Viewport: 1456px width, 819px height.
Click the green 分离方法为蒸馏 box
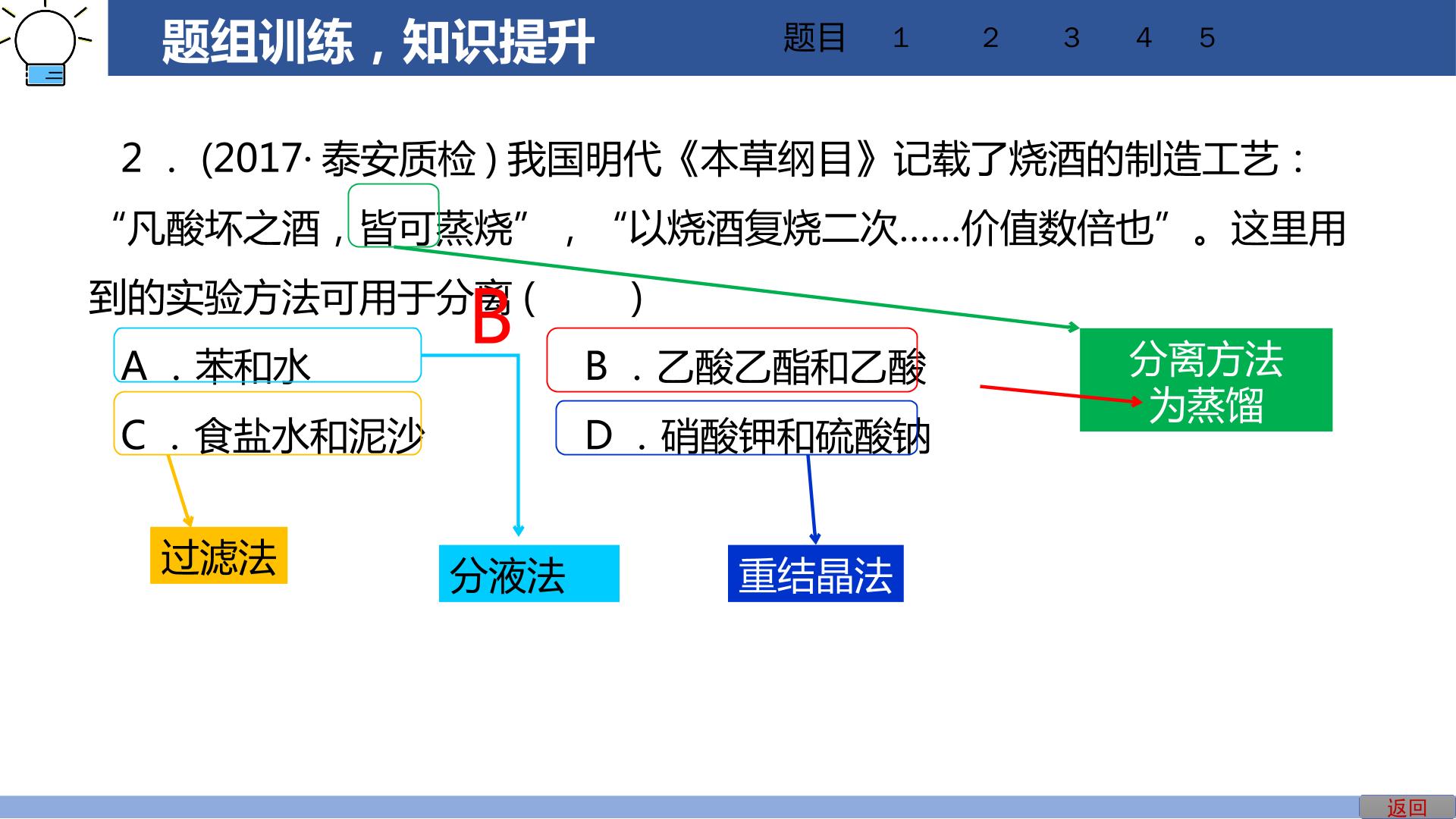(1206, 380)
